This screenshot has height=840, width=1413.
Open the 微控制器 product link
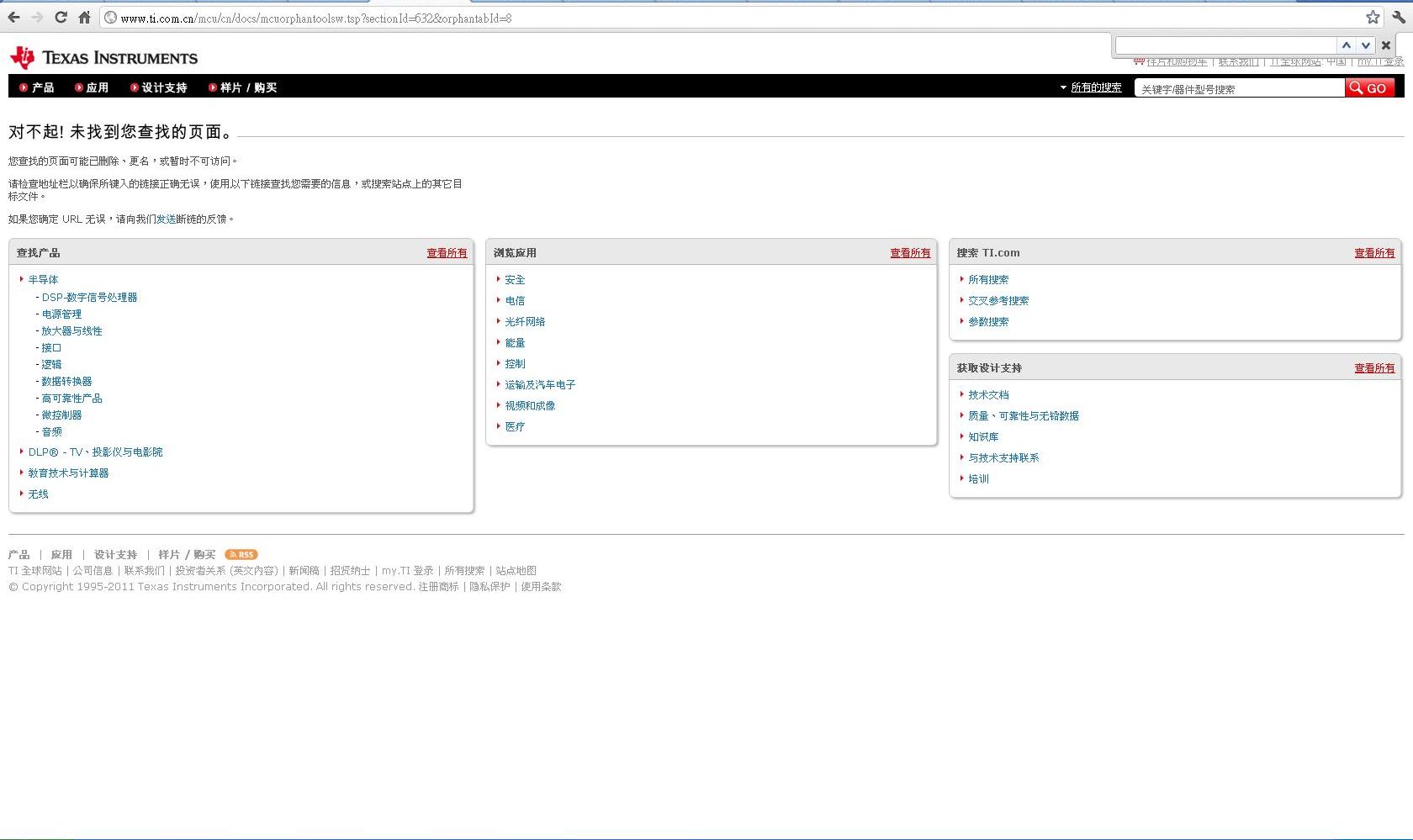pos(61,415)
